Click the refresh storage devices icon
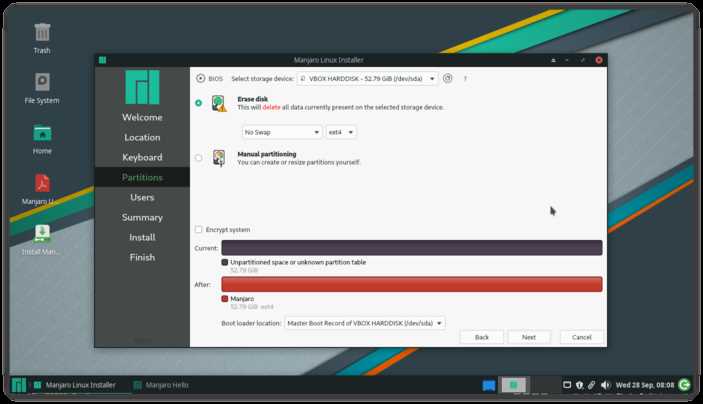Viewport: 703px width, 404px height. click(x=447, y=78)
